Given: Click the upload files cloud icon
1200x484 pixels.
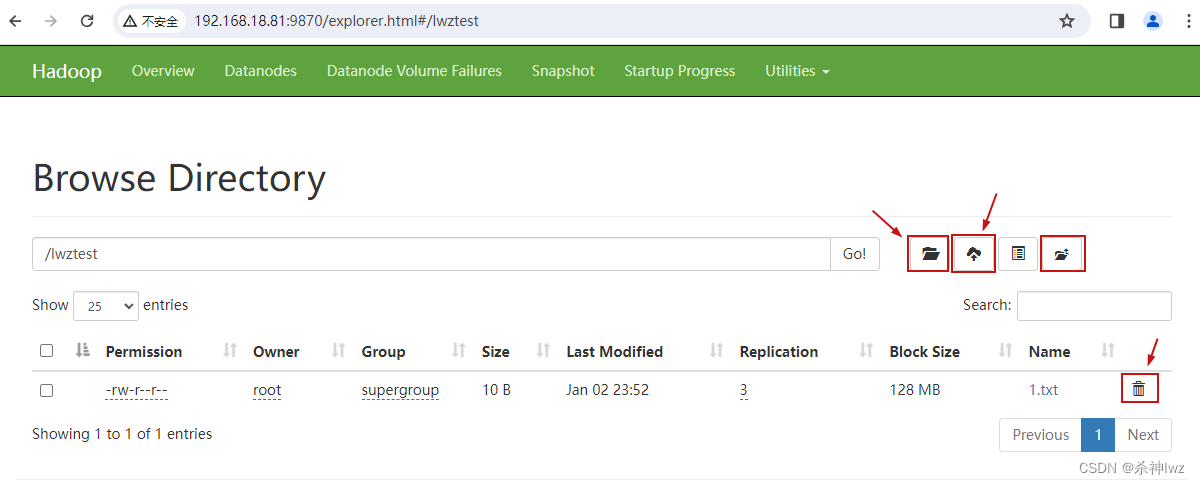Looking at the screenshot, I should tap(974, 254).
